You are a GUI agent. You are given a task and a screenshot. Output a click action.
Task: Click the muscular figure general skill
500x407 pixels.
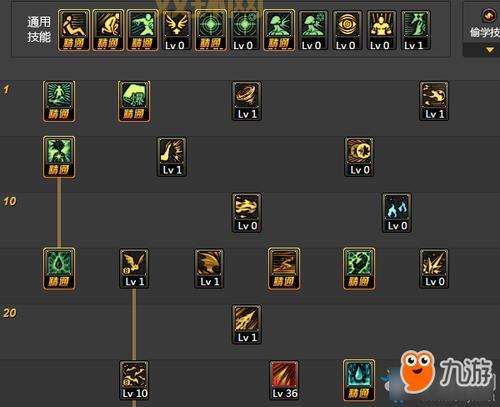pos(381,30)
